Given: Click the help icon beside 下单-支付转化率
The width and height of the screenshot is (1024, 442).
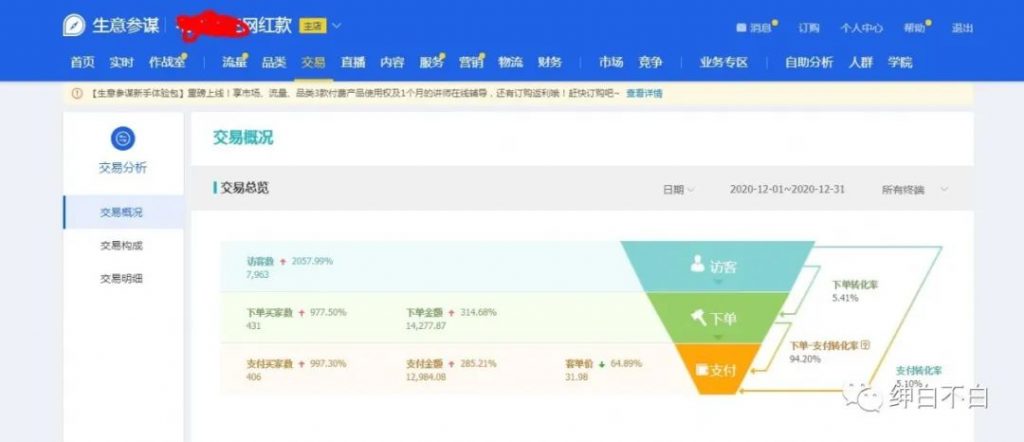Looking at the screenshot, I should tap(865, 345).
